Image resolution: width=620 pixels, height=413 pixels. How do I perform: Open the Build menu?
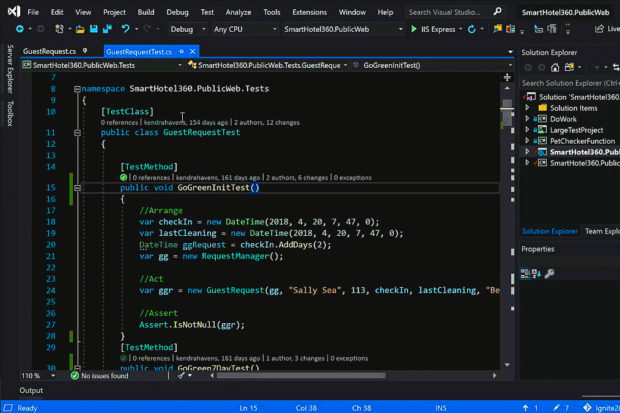[x=146, y=12]
